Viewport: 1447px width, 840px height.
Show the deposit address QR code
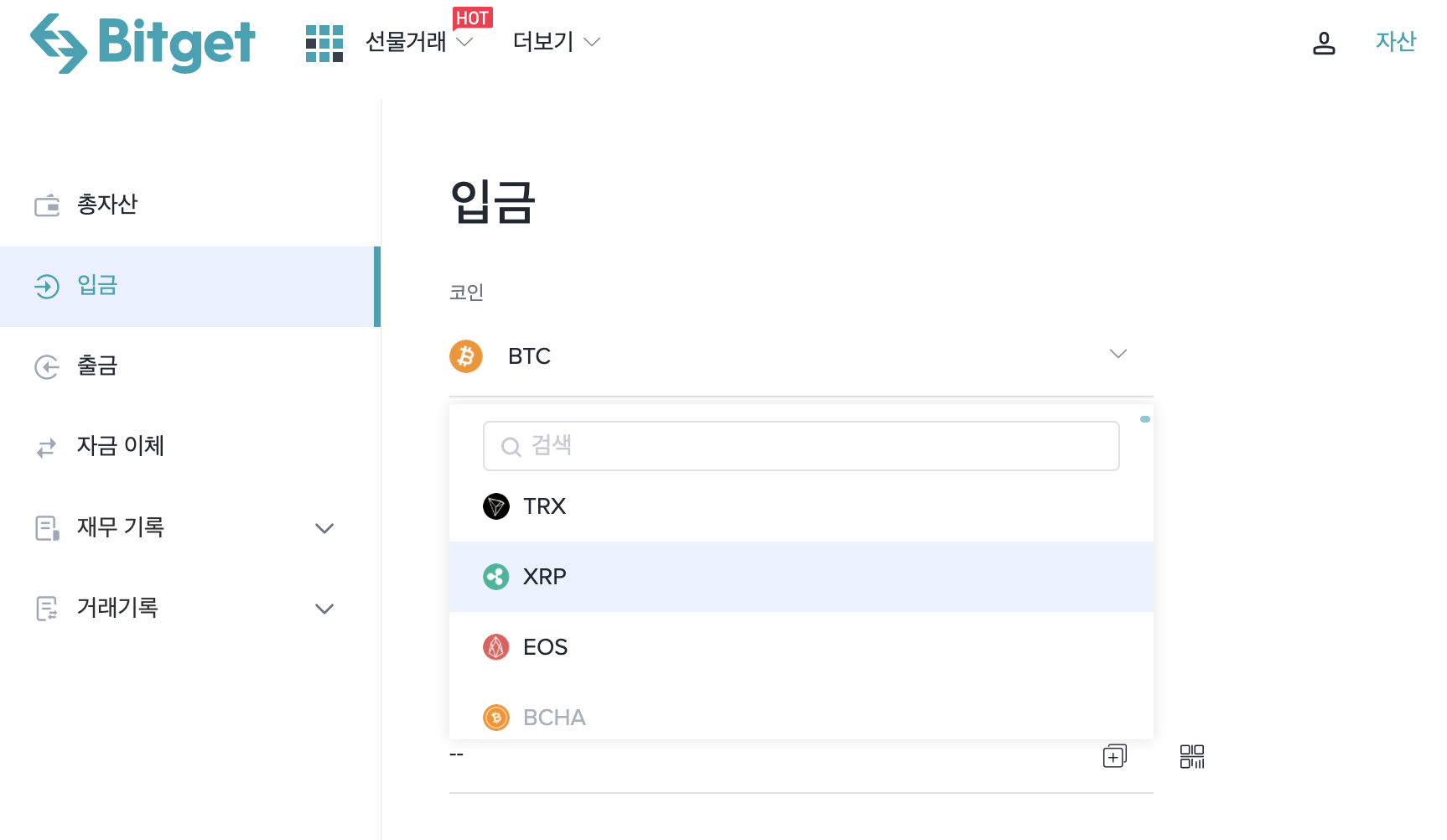[x=1193, y=756]
